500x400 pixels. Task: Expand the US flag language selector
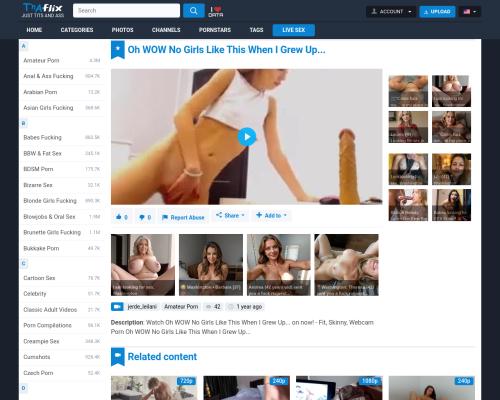pos(470,12)
